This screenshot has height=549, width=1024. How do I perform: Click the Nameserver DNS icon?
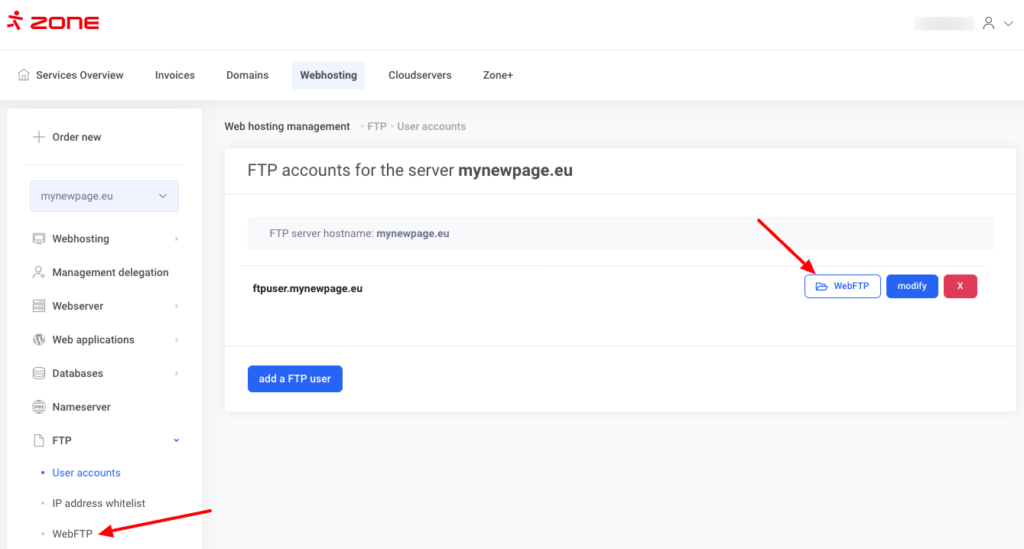[39, 407]
